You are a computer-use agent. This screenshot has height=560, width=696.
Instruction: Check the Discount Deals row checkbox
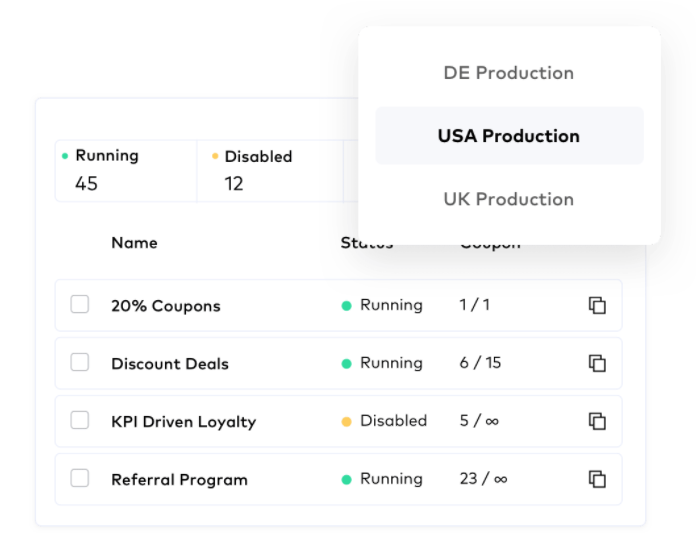pos(80,363)
